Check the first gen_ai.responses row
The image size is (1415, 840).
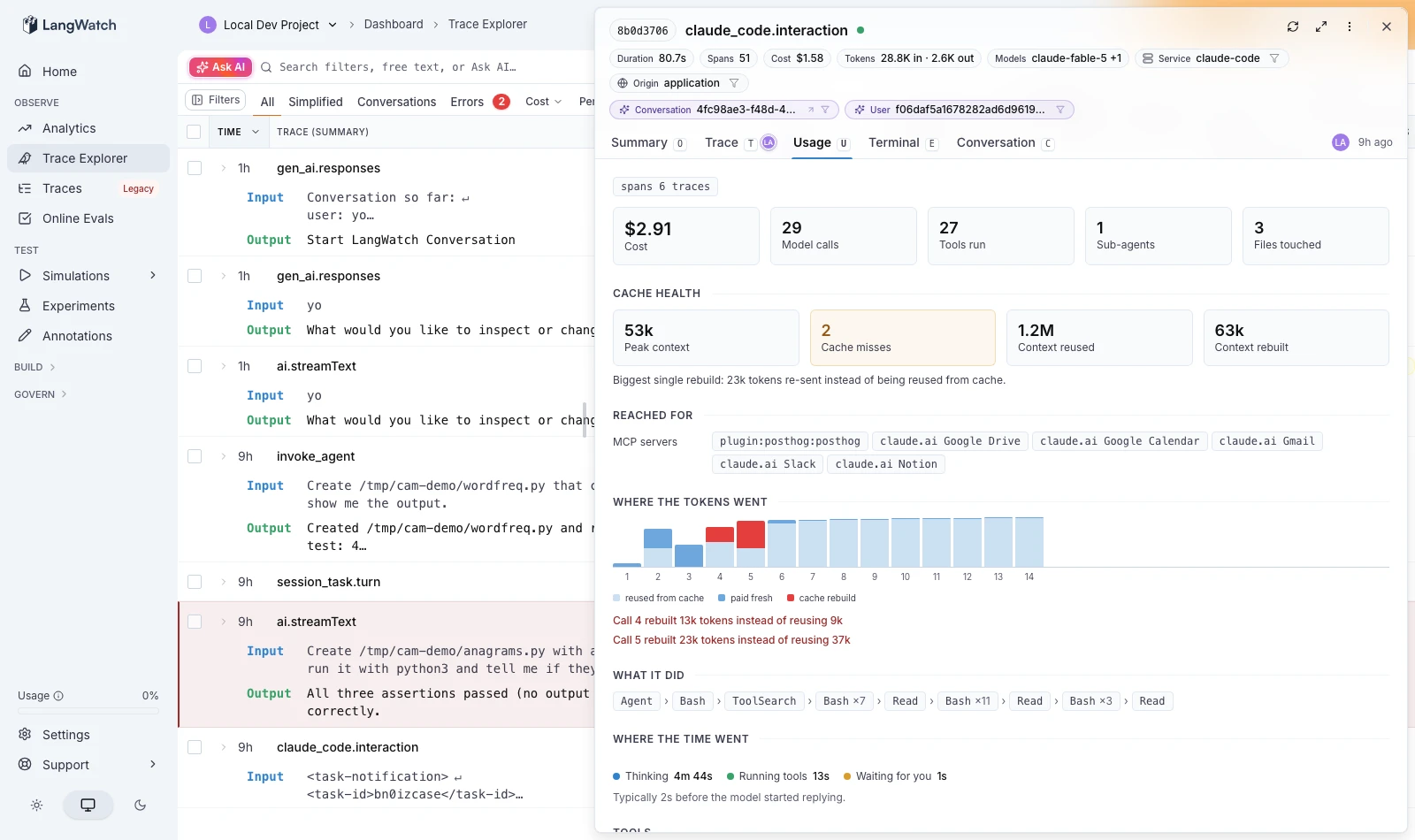195,168
